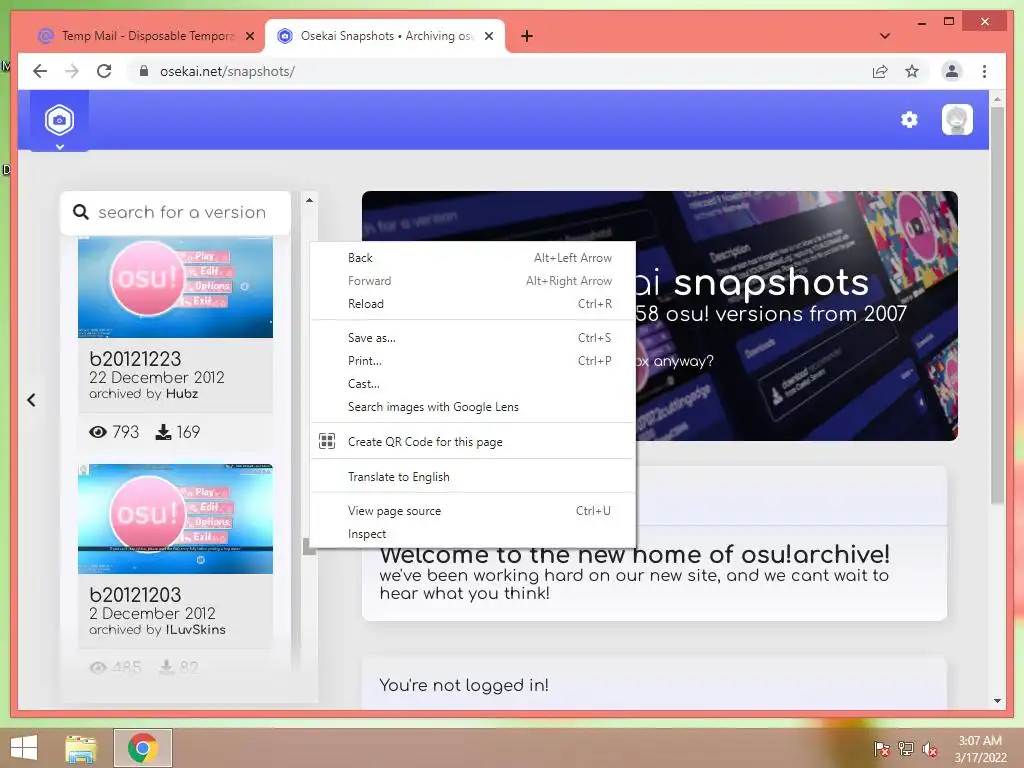This screenshot has width=1024, height=768.
Task: Click the Welcome to osu!archive heading
Action: (x=634, y=554)
